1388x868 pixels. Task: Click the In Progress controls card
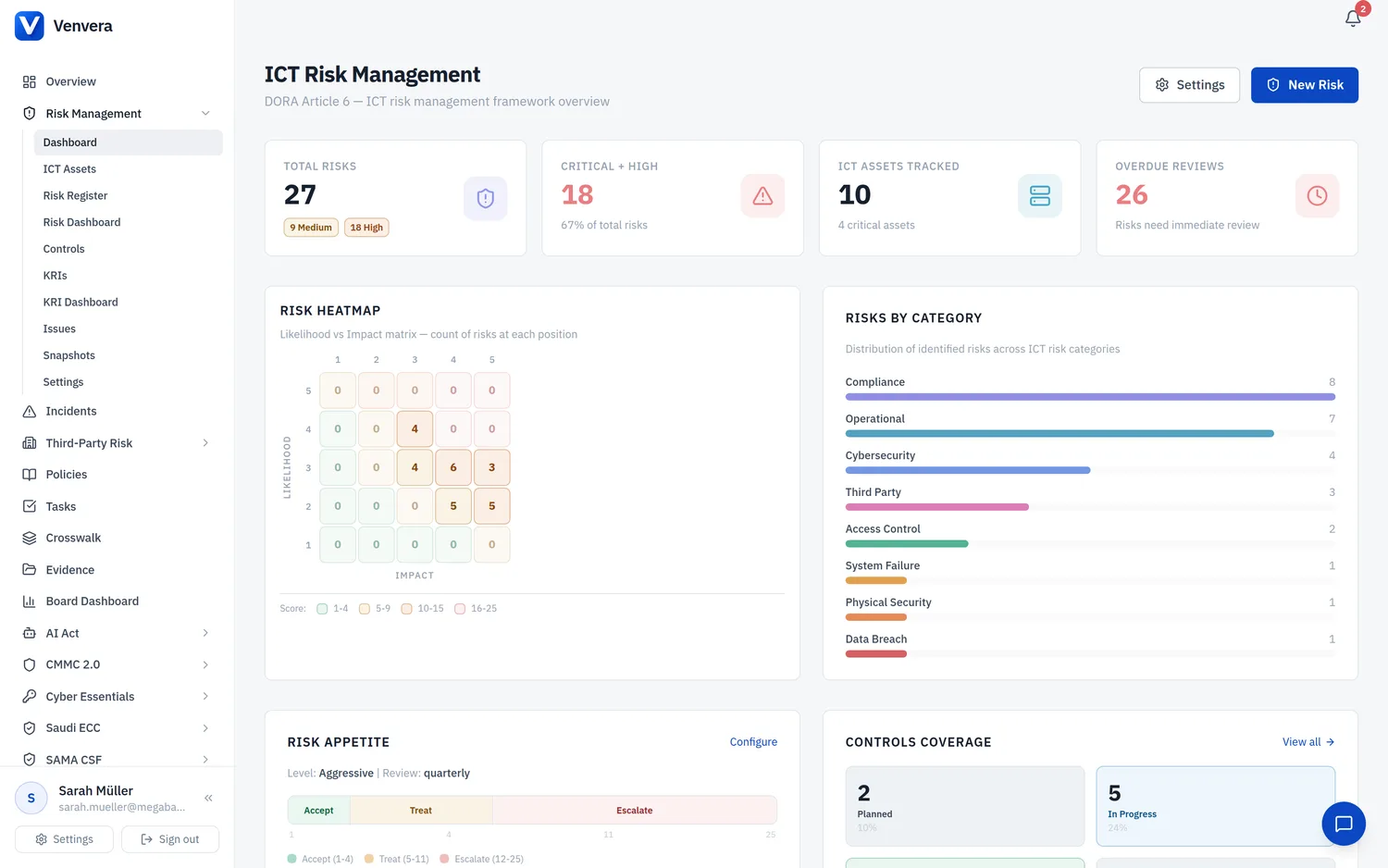(1216, 806)
